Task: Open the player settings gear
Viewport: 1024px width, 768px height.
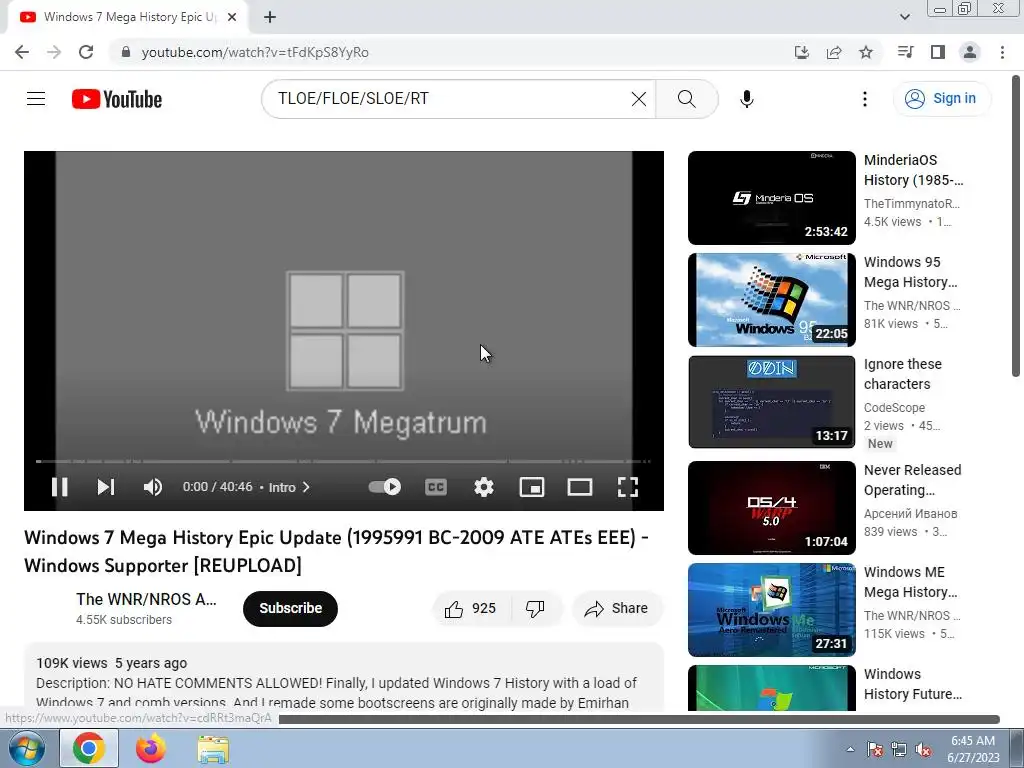Action: coord(484,487)
